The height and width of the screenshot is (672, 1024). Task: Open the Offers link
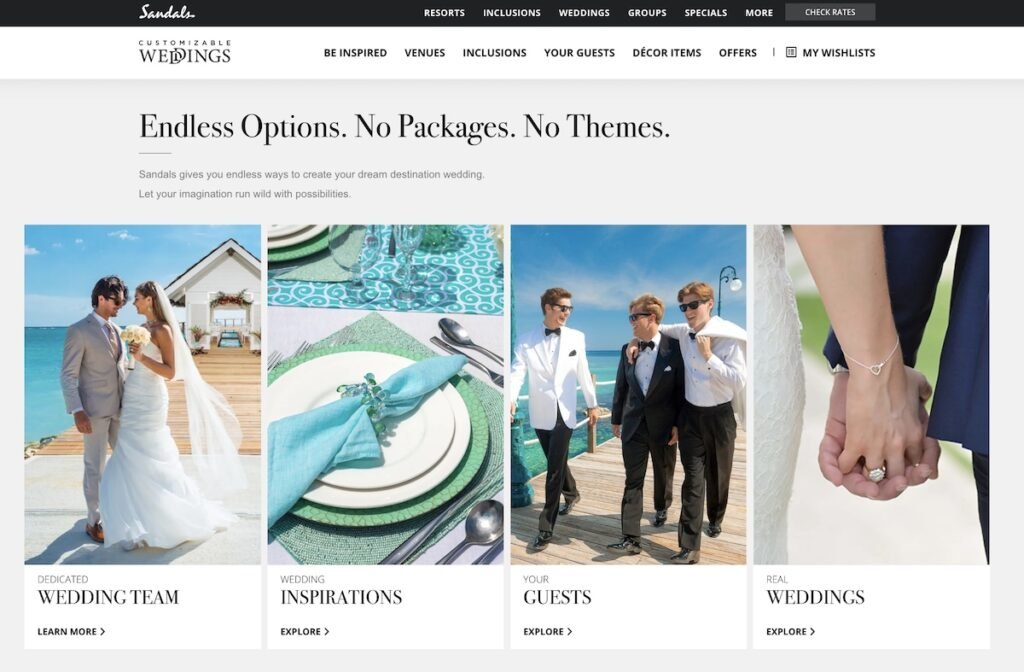[738, 53]
